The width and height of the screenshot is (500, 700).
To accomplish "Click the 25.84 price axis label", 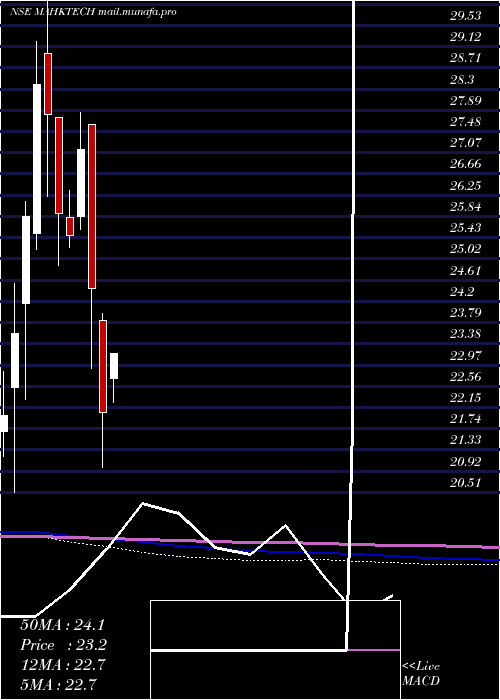I will point(466,207).
